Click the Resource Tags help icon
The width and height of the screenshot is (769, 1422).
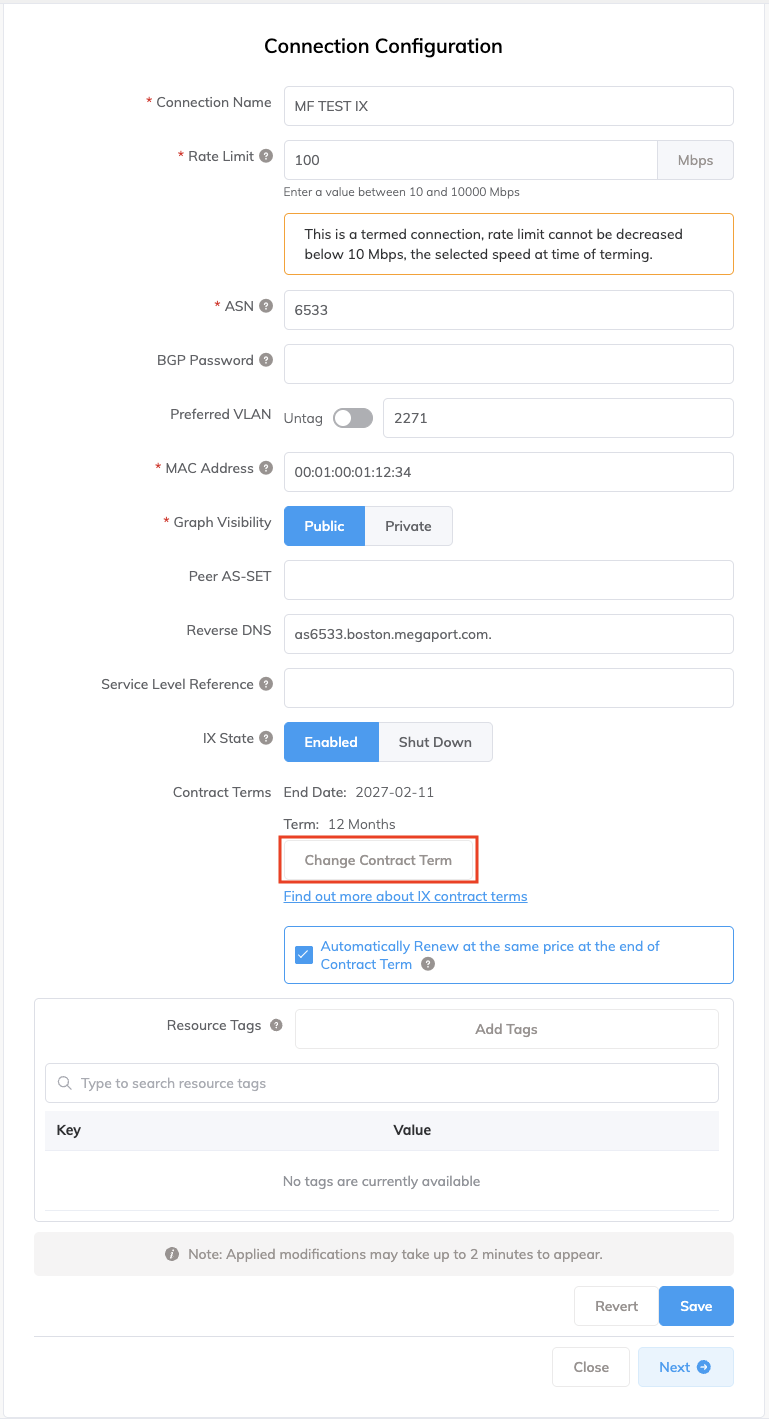click(276, 1025)
